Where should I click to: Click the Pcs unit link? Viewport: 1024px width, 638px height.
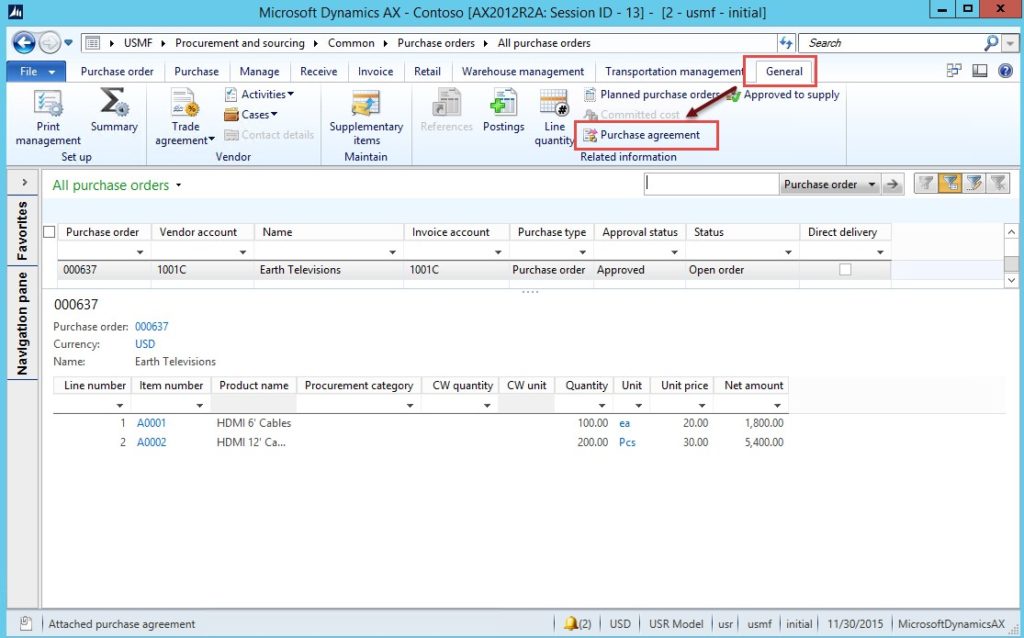(x=627, y=442)
